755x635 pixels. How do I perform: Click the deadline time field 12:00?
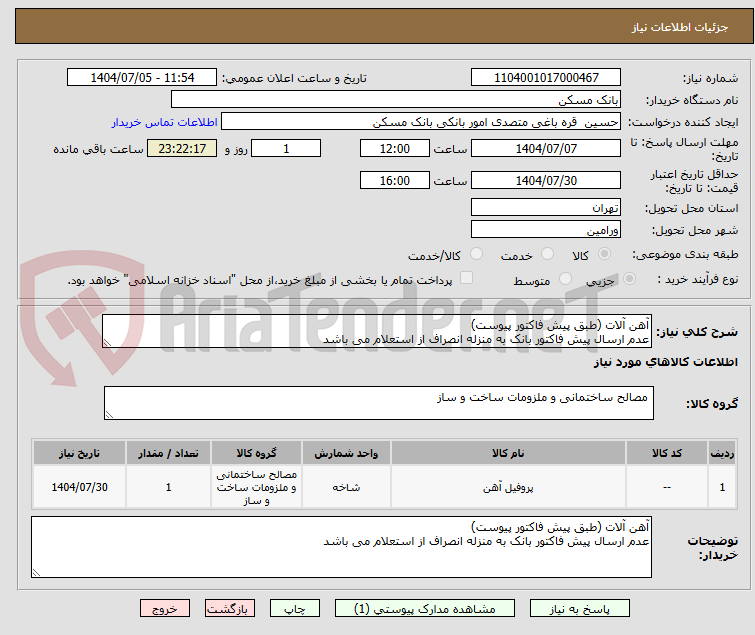click(x=395, y=148)
